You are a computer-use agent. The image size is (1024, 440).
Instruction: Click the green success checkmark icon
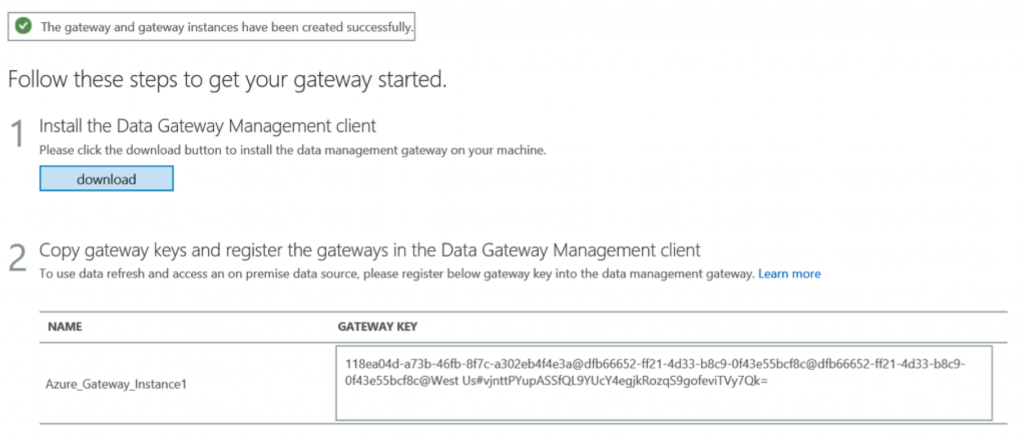coord(23,27)
